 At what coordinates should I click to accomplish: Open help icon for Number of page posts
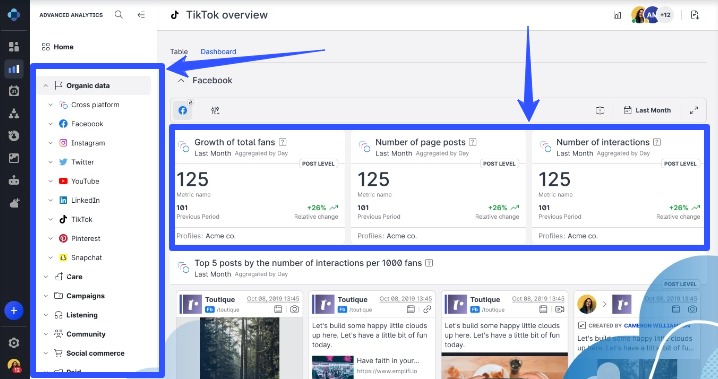[x=473, y=142]
